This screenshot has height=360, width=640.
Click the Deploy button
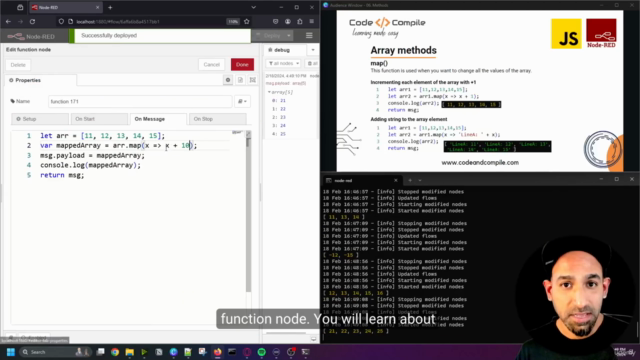[269, 36]
